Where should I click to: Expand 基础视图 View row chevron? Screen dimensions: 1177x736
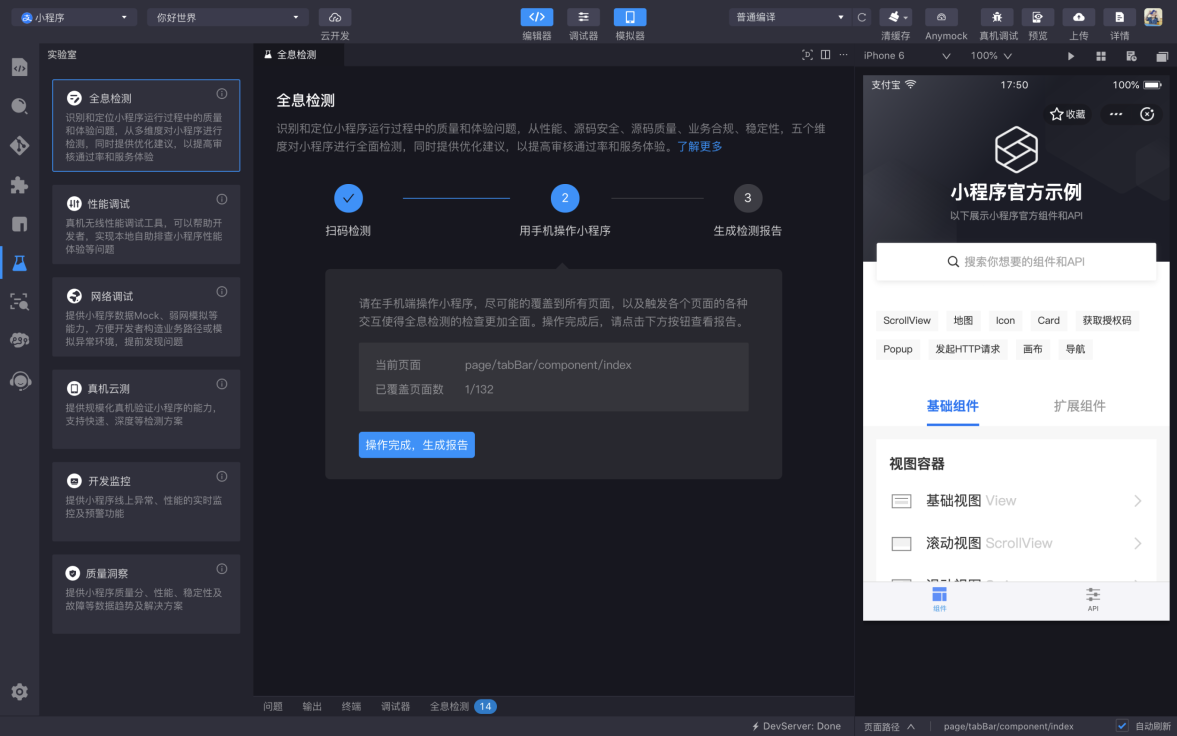pos(1138,501)
